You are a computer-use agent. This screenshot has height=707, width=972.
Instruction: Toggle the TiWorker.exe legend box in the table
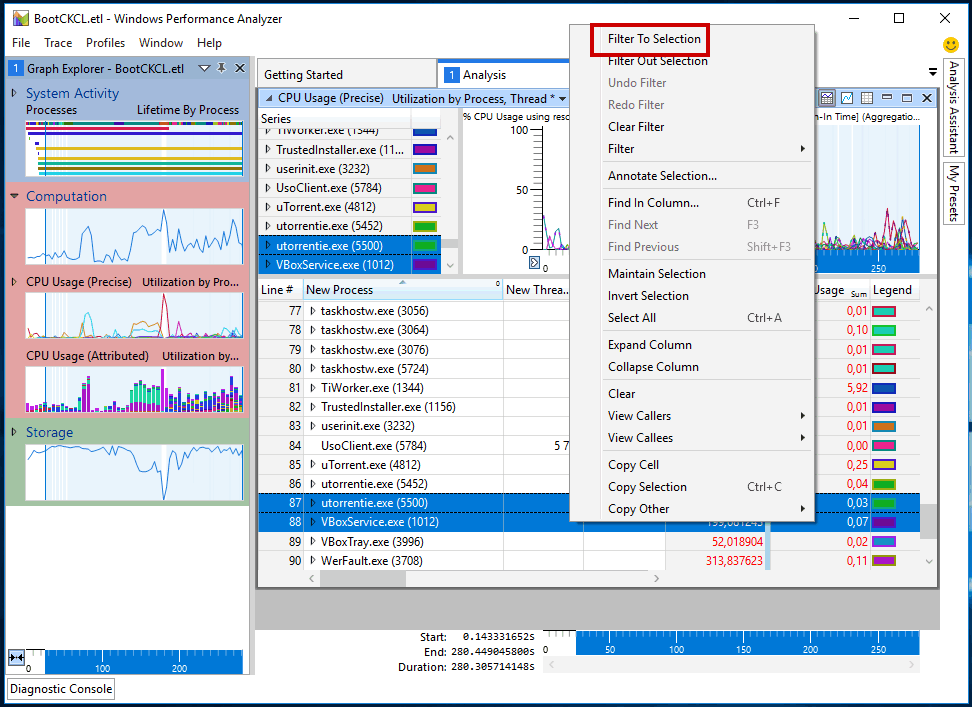884,389
